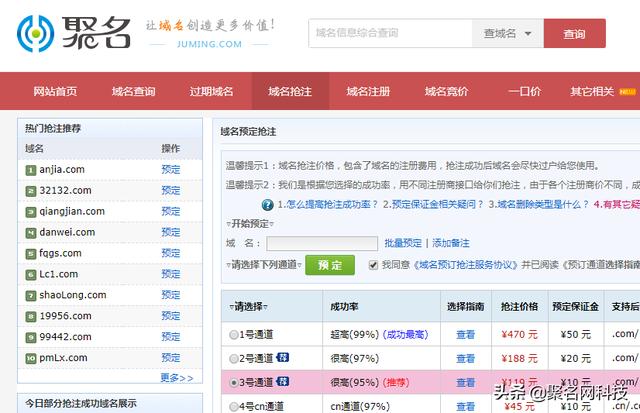Image resolution: width=640 pixels, height=413 pixels.
Task: Click 预定 link for danwei.com
Action: (171, 232)
